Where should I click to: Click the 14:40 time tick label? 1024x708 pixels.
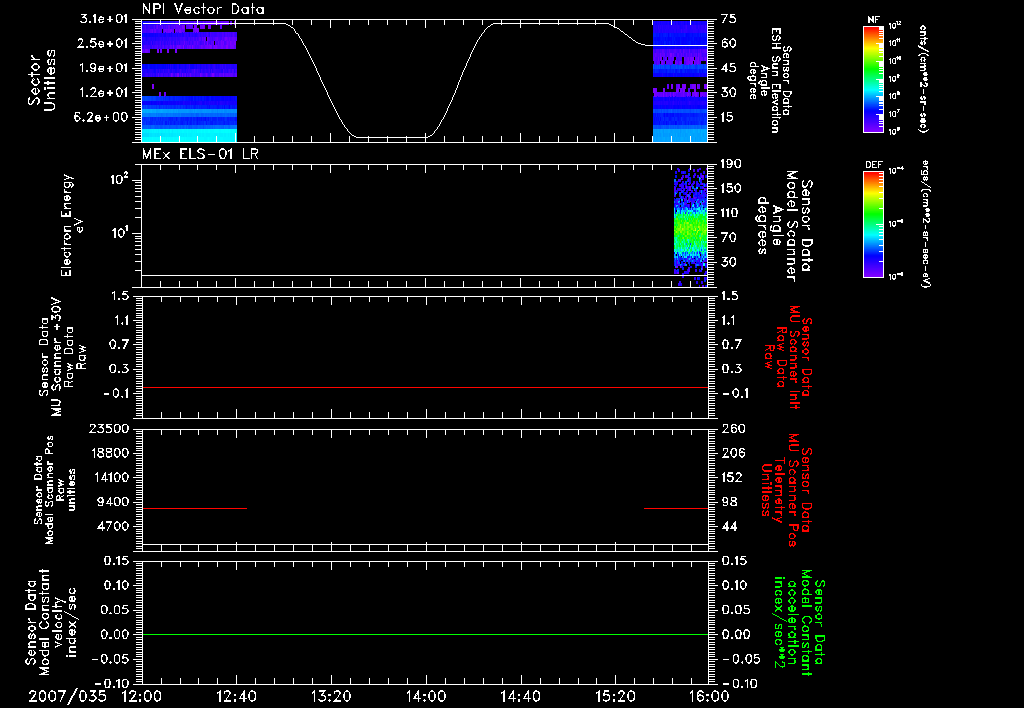pos(520,696)
